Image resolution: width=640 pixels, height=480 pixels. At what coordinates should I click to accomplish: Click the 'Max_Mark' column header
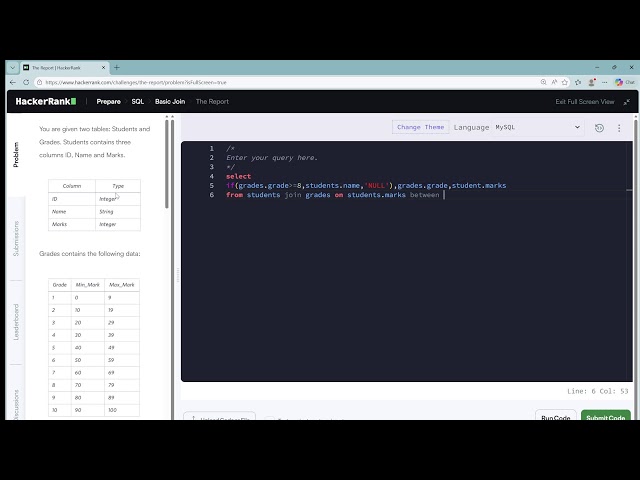(121, 285)
